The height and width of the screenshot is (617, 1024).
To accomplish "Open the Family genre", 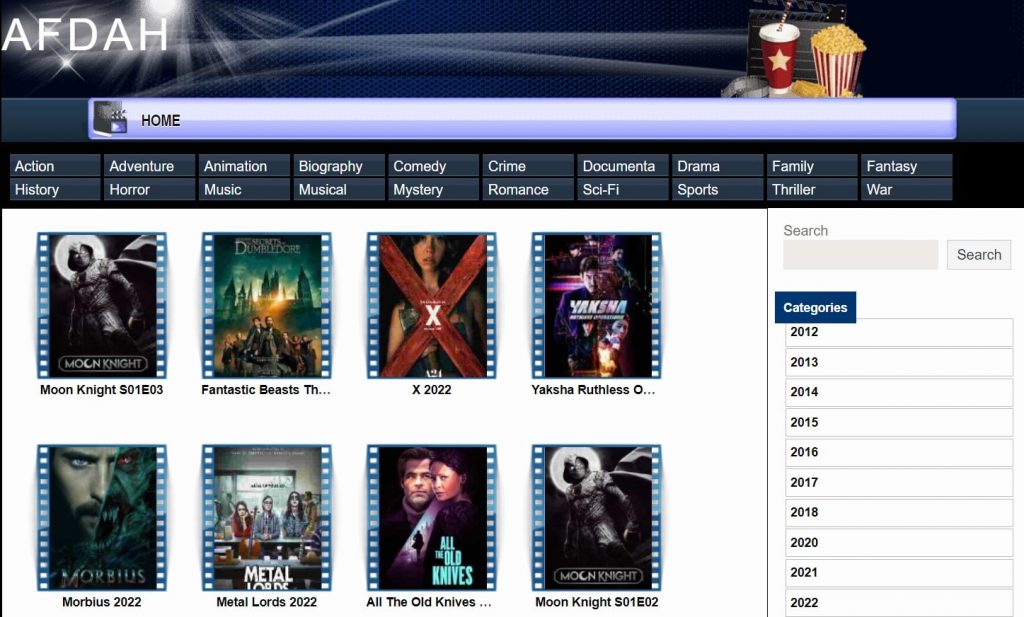I will coord(812,166).
